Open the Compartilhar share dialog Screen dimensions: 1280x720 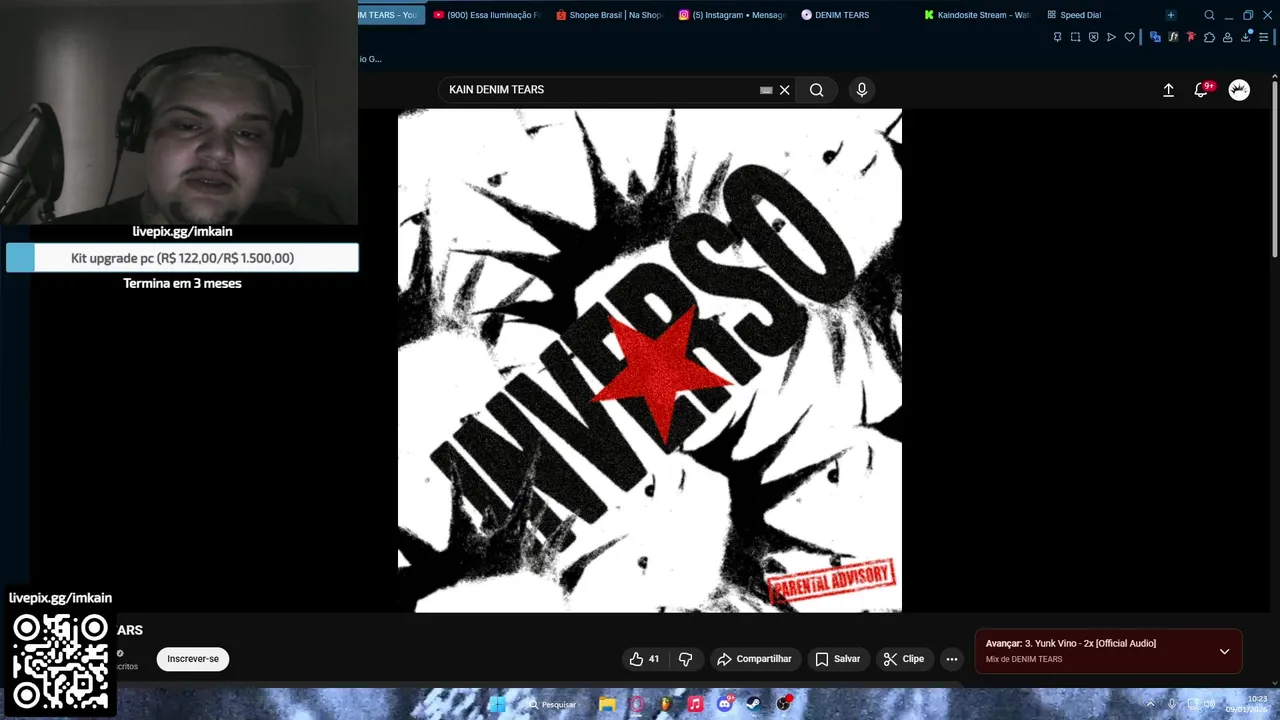coord(755,659)
